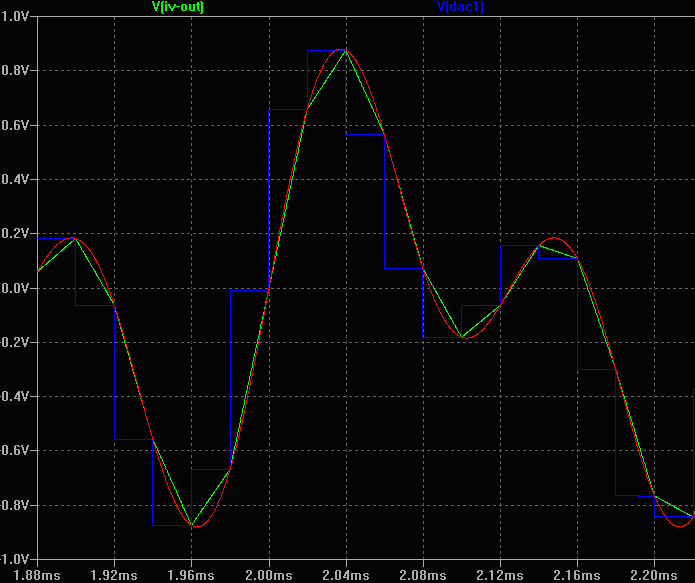Click the blue V(dac1) trace label
Screen dimensions: 695x583
(x=460, y=7)
